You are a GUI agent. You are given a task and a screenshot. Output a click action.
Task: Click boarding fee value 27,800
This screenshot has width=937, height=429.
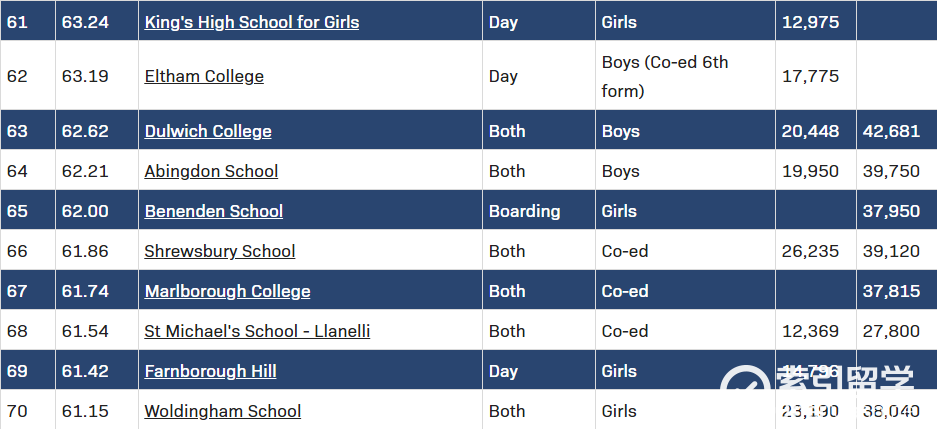click(x=891, y=331)
